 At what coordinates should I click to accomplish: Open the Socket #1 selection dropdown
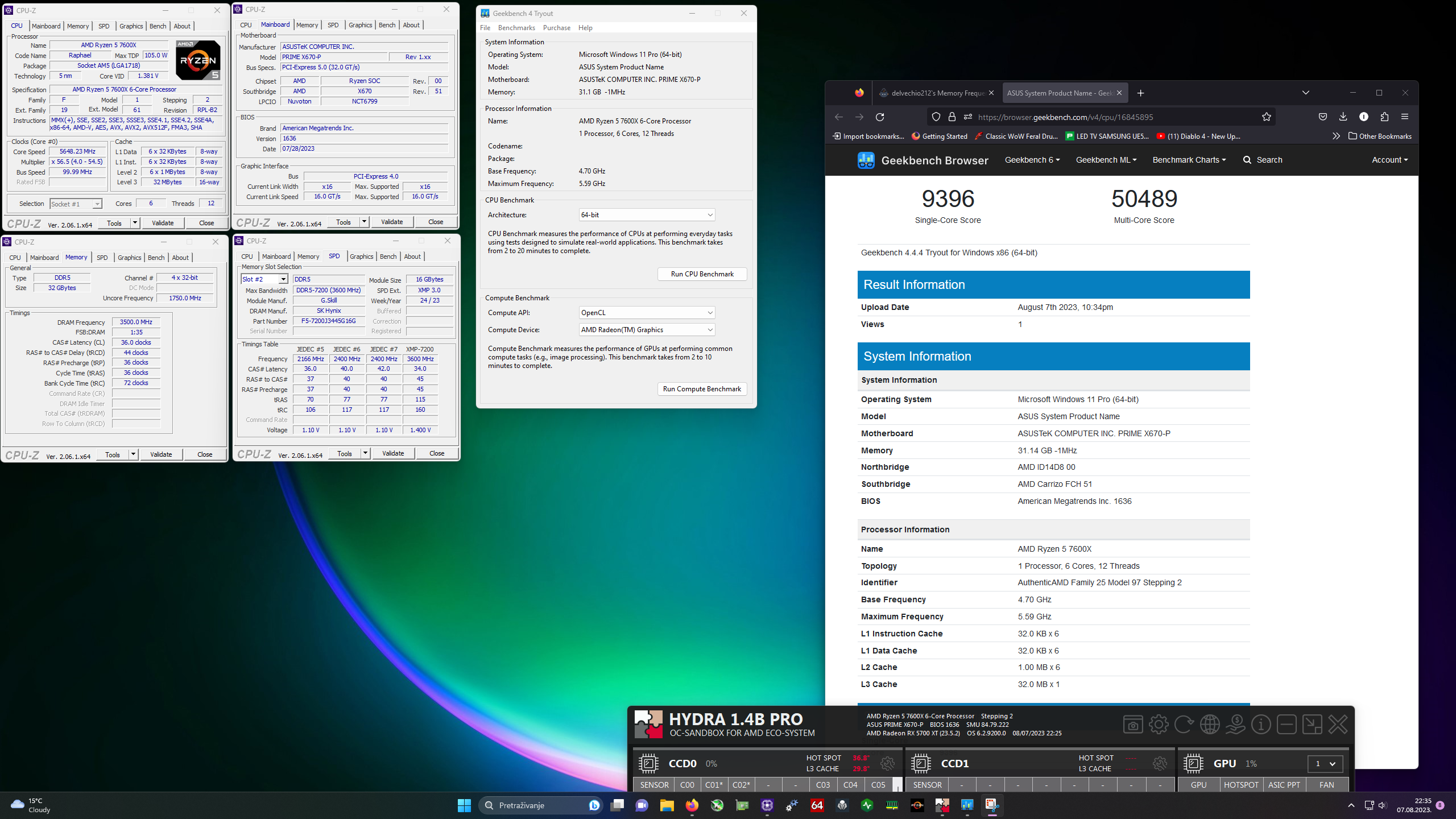point(76,204)
